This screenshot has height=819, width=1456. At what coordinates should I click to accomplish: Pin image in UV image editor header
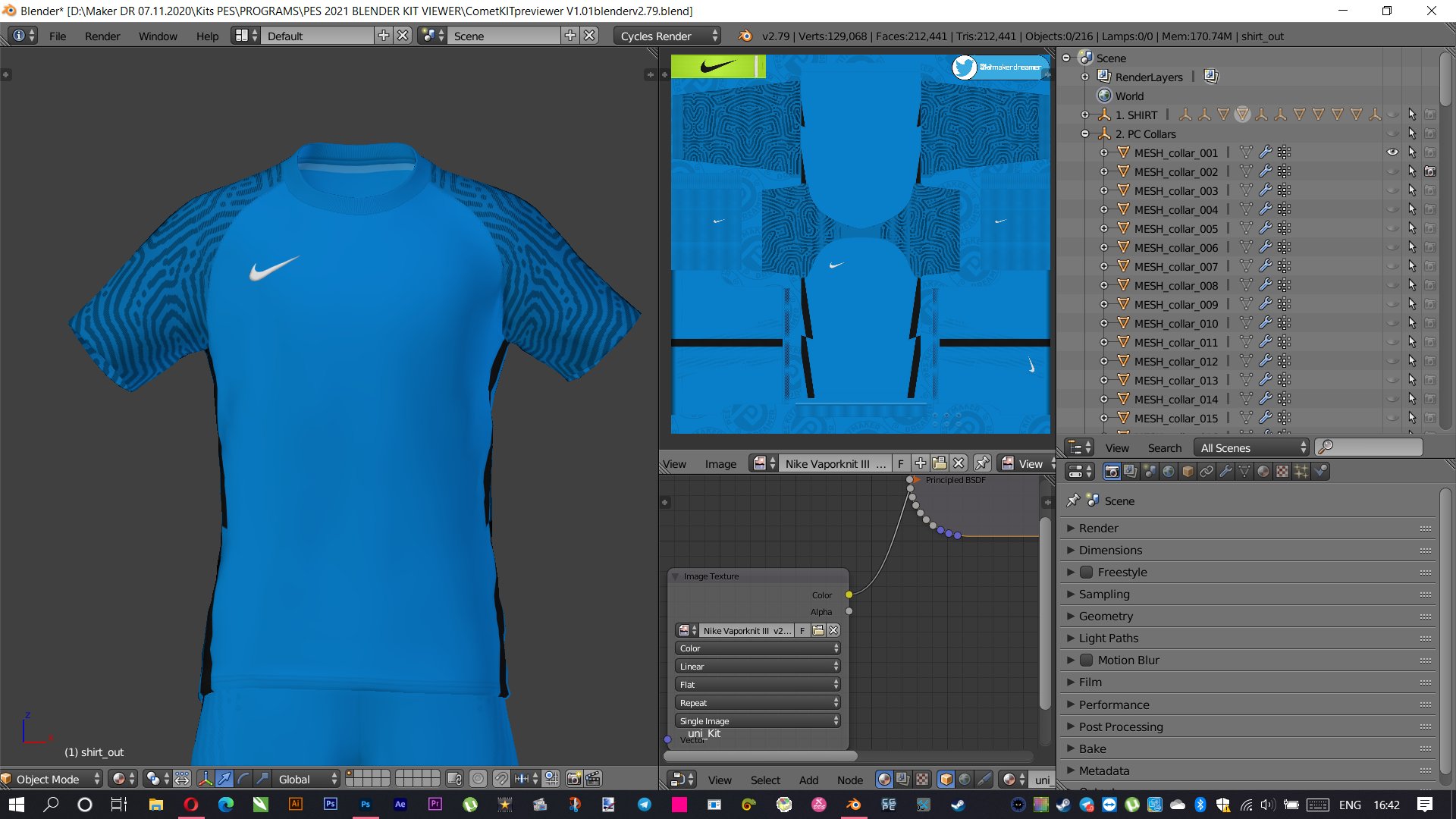982,463
